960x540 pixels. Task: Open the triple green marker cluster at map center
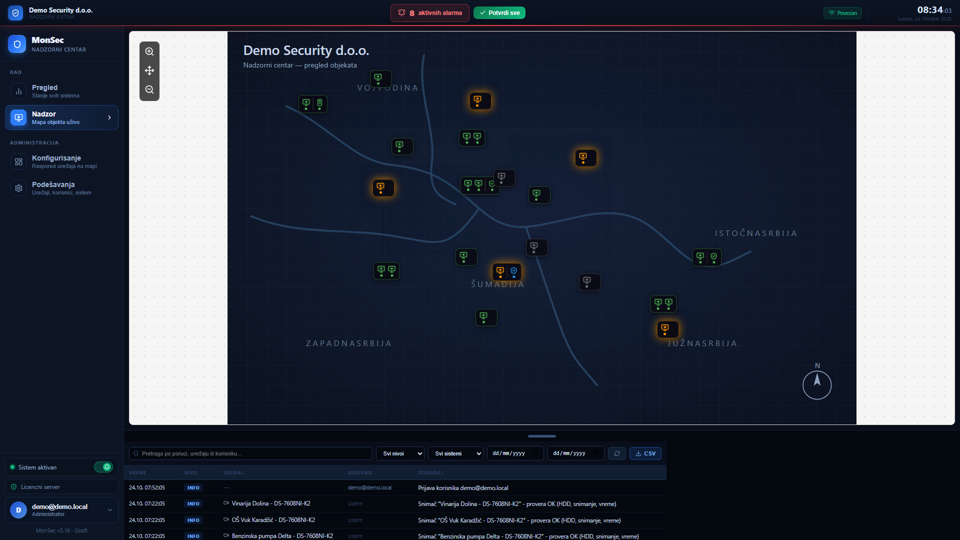(479, 185)
